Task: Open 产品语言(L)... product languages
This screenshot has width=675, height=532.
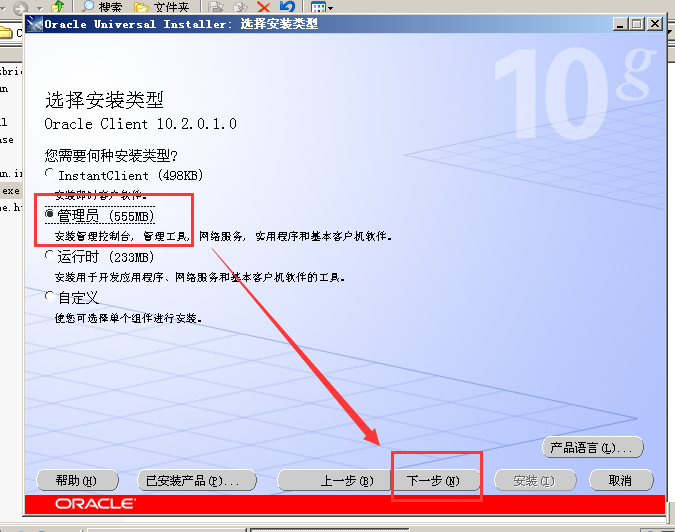Action: [x=593, y=448]
